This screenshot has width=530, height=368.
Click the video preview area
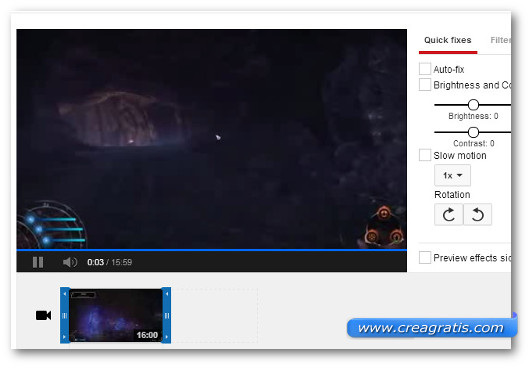(212, 139)
